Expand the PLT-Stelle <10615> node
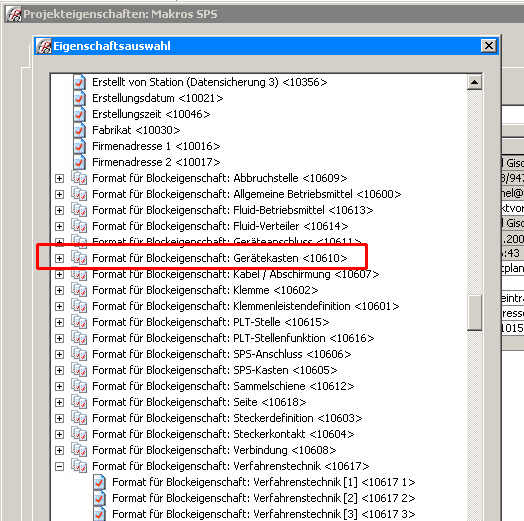 (59, 322)
